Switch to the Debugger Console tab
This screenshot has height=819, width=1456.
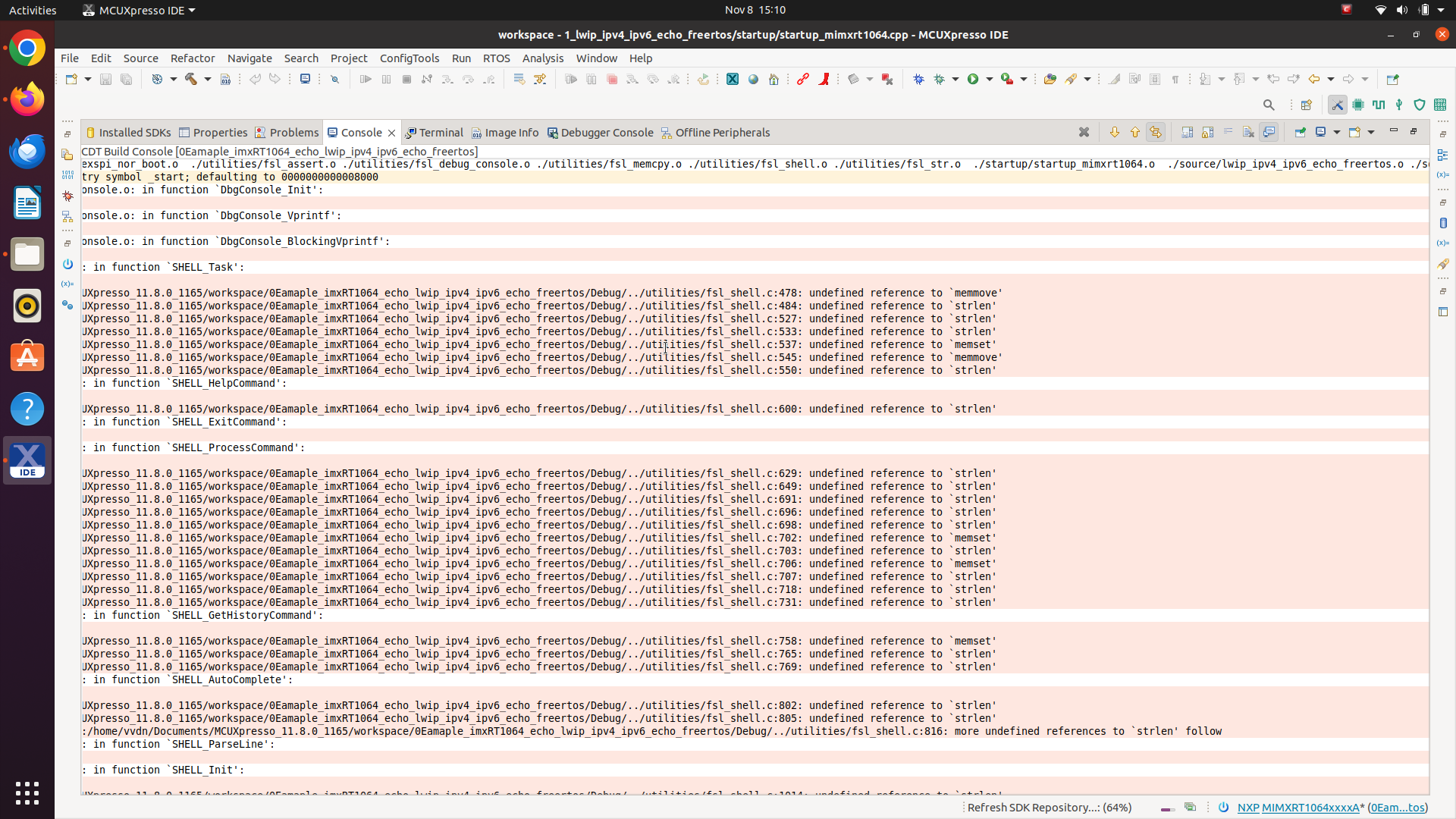607,132
